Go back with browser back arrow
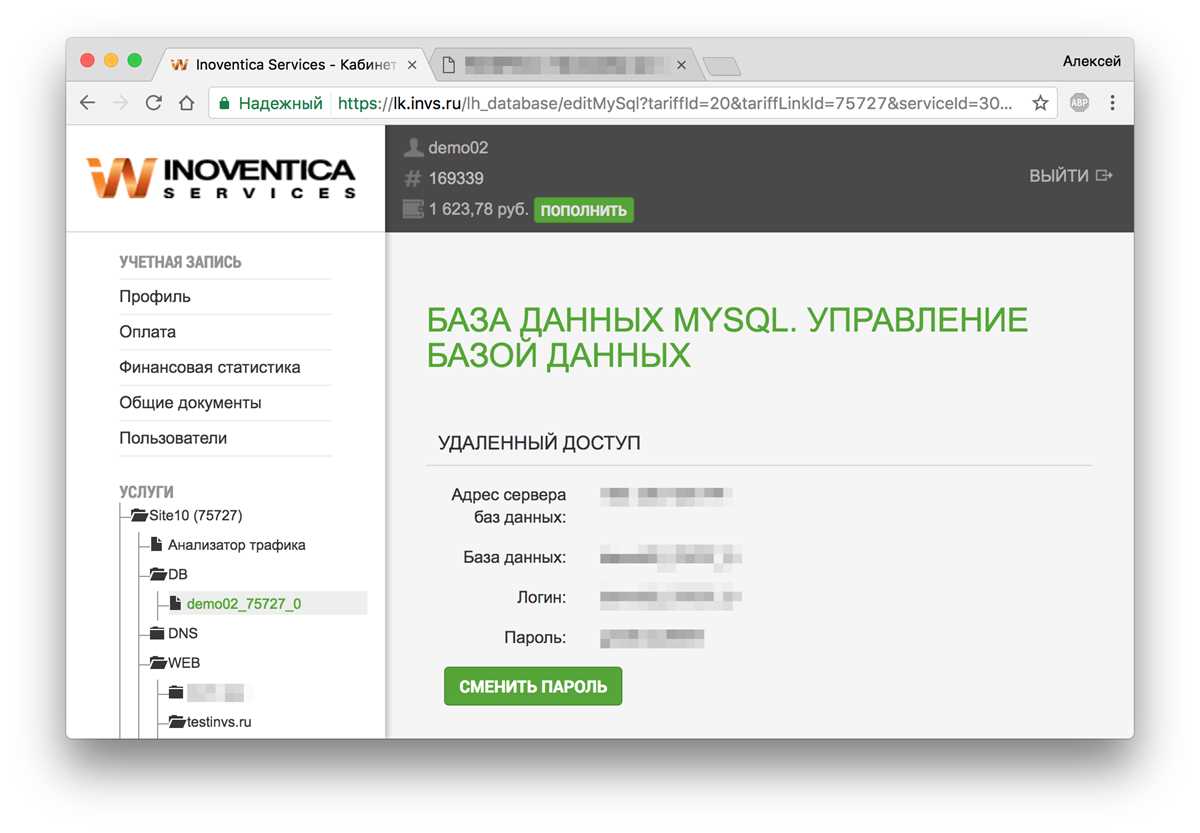The image size is (1200, 833). pyautogui.click(x=88, y=103)
